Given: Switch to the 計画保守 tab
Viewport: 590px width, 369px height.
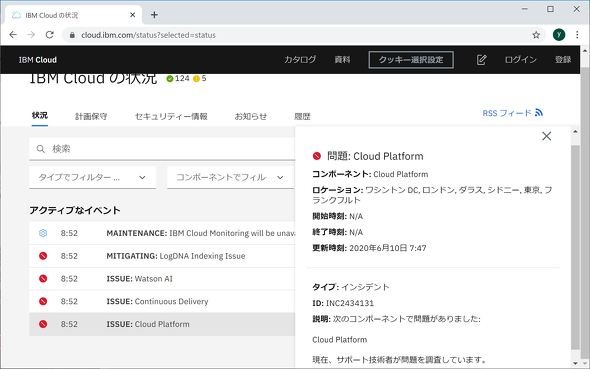Looking at the screenshot, I should tap(91, 117).
